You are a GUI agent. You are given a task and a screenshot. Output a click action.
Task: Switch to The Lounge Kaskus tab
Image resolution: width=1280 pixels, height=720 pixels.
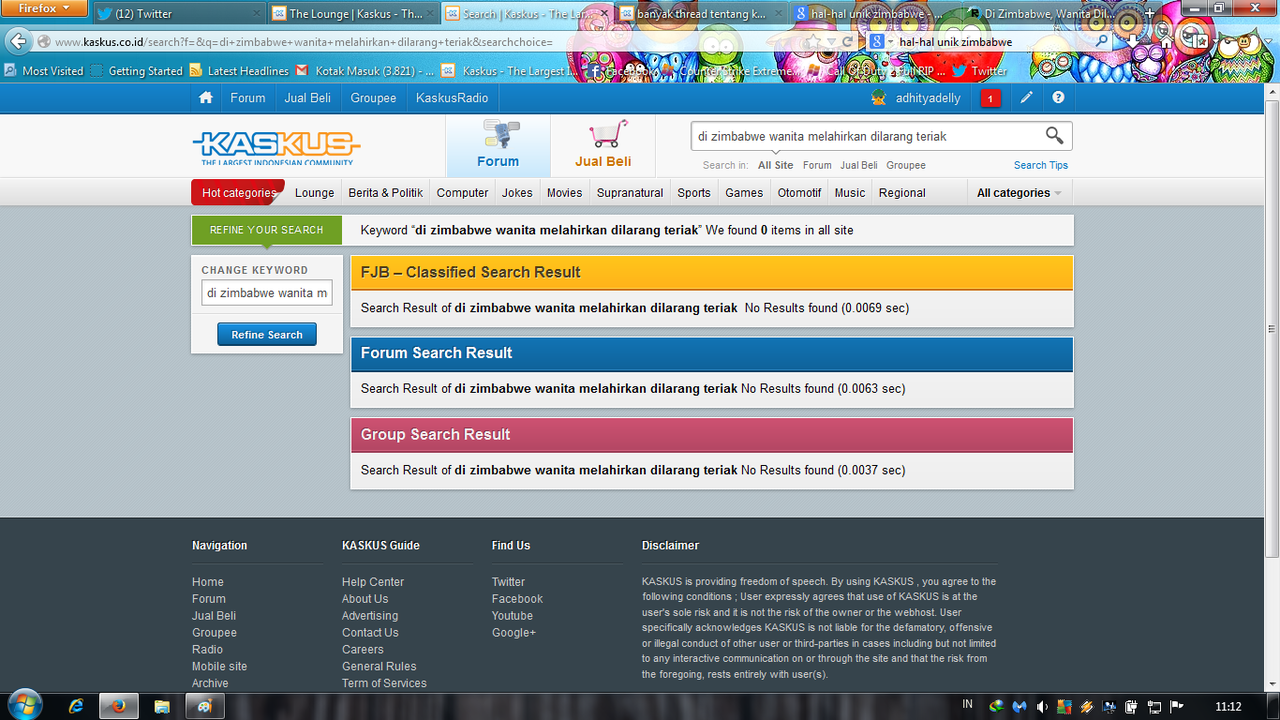[x=354, y=14]
